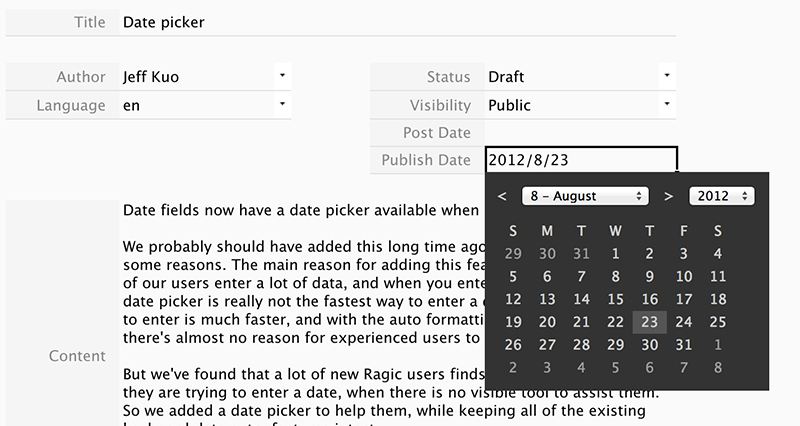Screen dimensions: 800x426
Task: Select August 1 in the calendar
Action: [x=615, y=254]
